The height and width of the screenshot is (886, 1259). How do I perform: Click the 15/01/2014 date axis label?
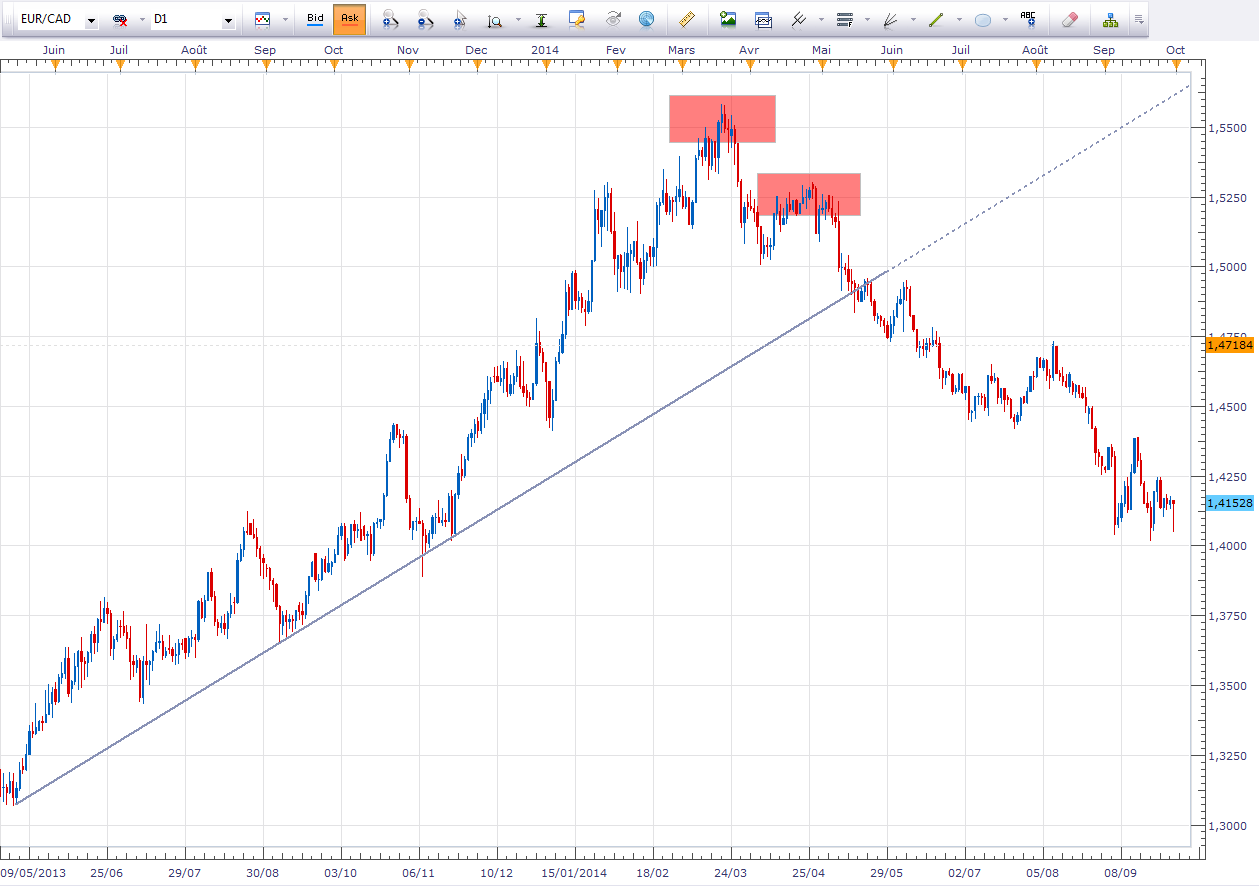click(x=575, y=872)
